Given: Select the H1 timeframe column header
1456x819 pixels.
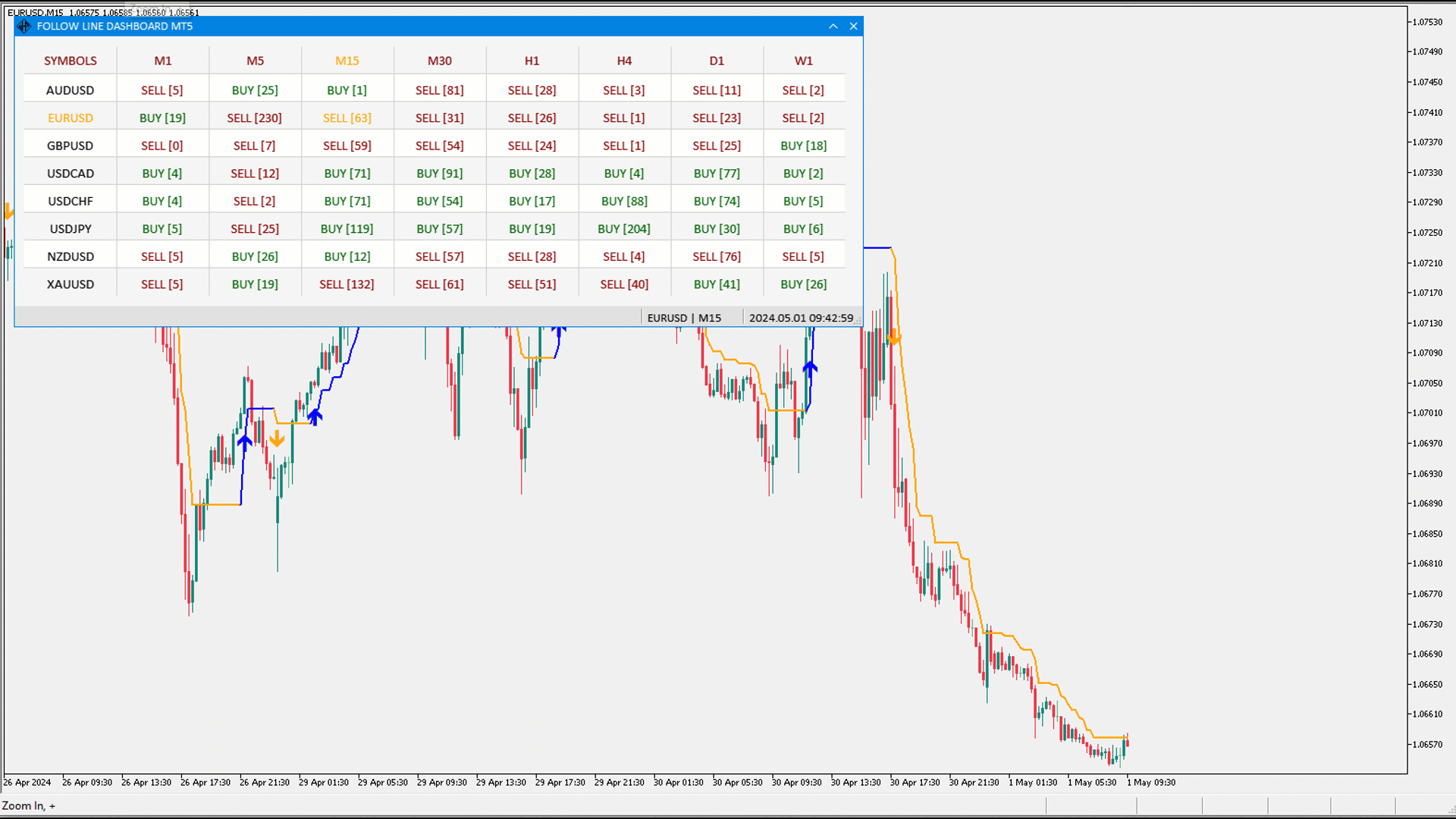Looking at the screenshot, I should click(532, 60).
